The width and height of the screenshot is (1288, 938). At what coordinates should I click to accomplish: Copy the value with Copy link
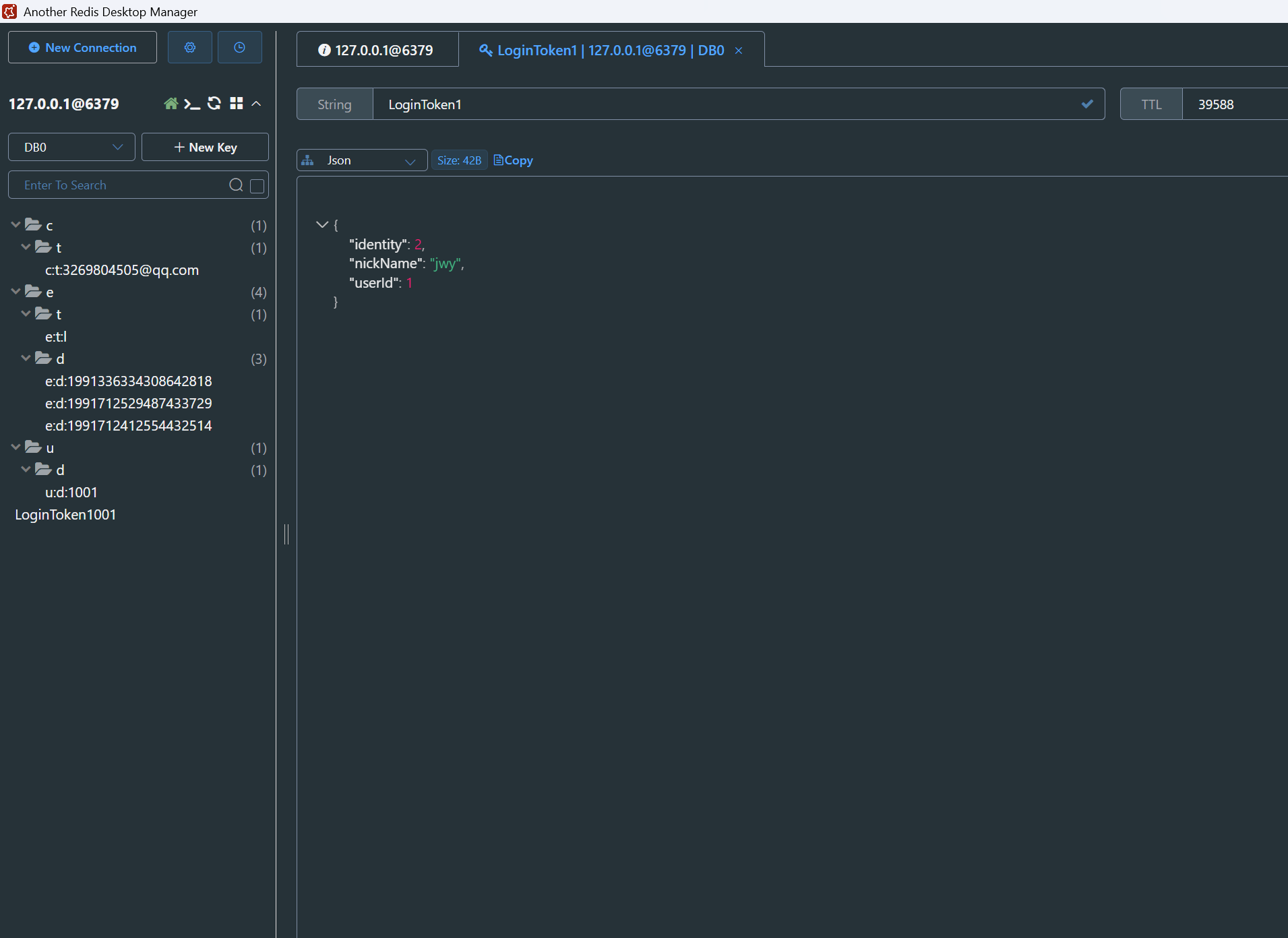pos(514,160)
